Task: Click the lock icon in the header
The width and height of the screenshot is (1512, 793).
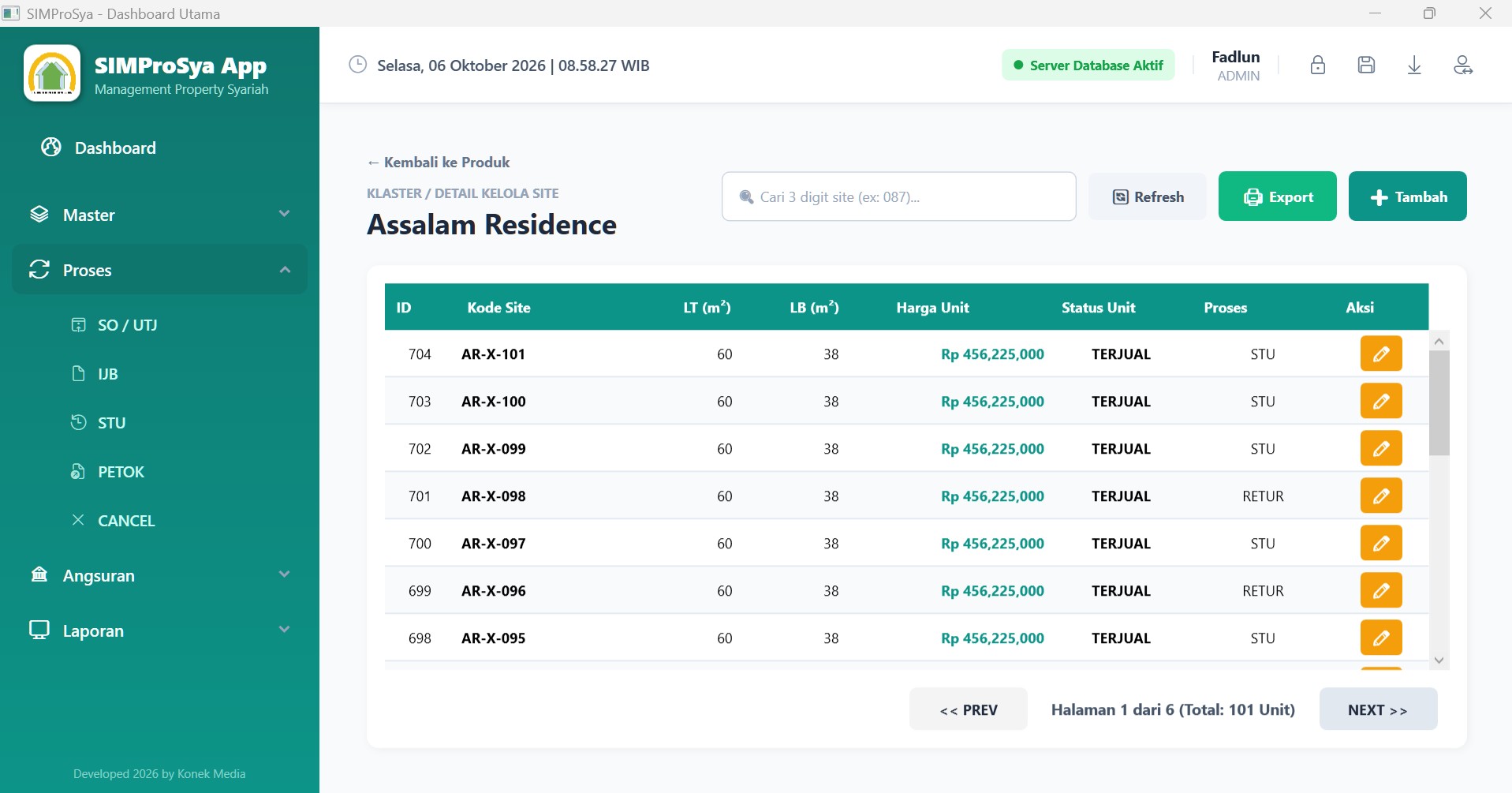Action: (x=1317, y=65)
